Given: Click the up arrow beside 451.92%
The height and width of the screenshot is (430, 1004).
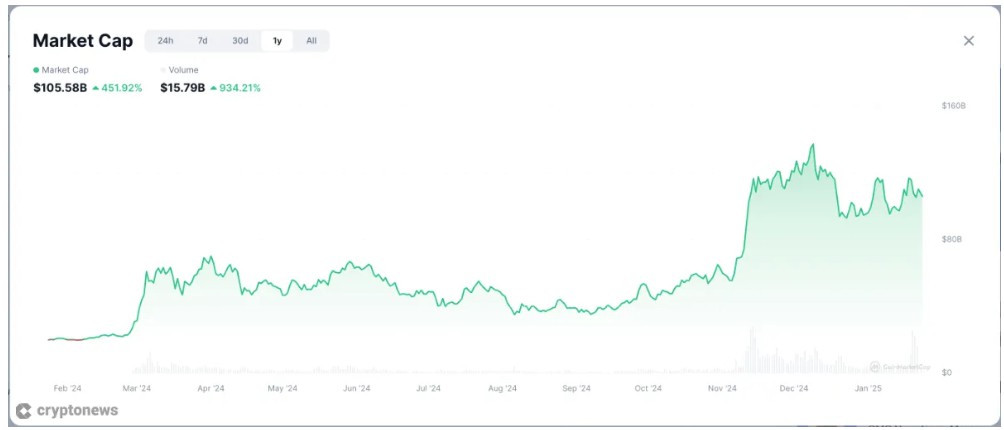Looking at the screenshot, I should coord(95,88).
